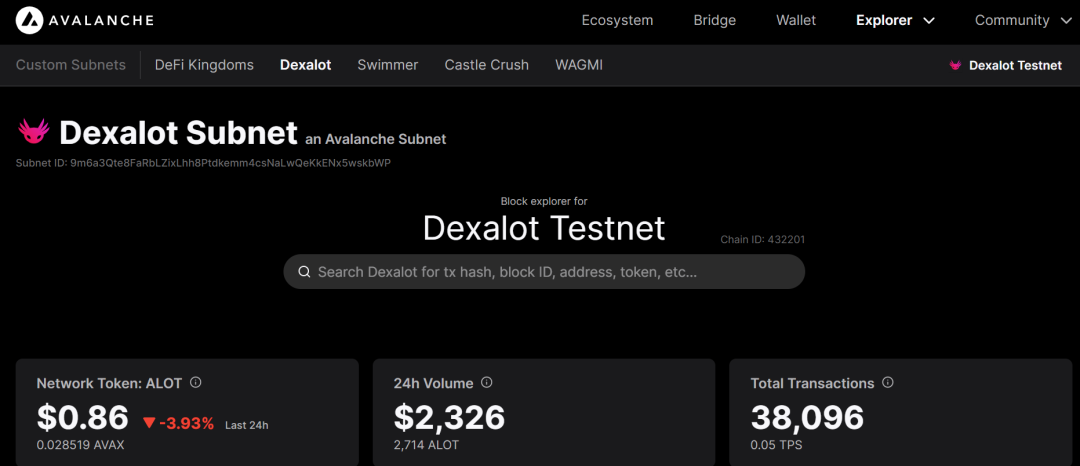Viewport: 1080px width, 466px height.
Task: Open the Castle Crush subnet tab
Action: 487,65
